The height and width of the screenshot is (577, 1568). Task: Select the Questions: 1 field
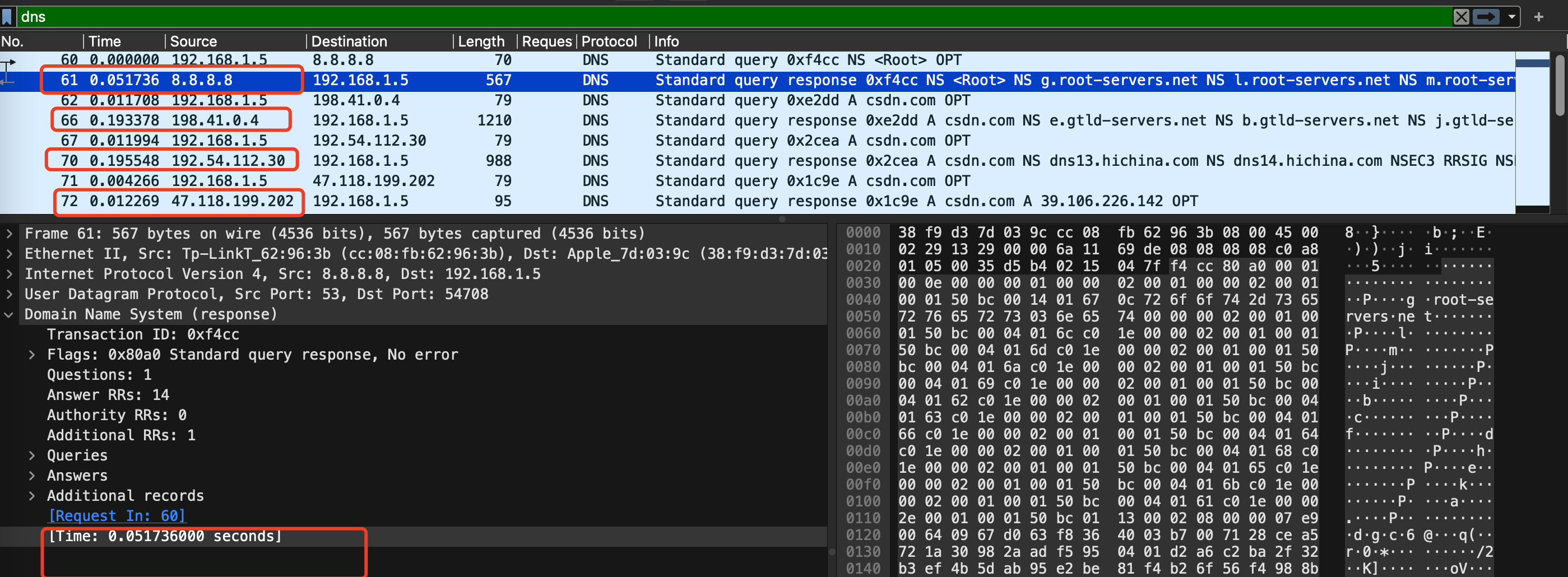click(x=99, y=375)
